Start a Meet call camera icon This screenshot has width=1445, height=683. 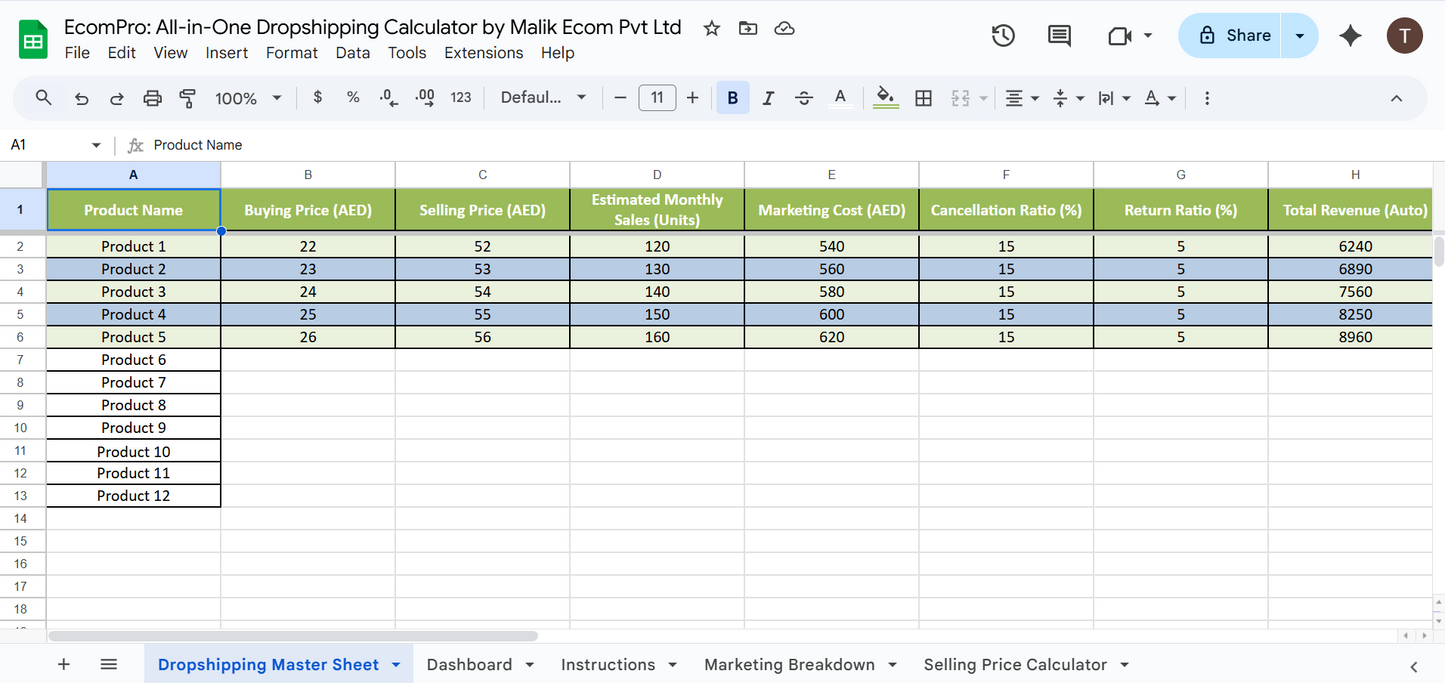coord(1120,36)
